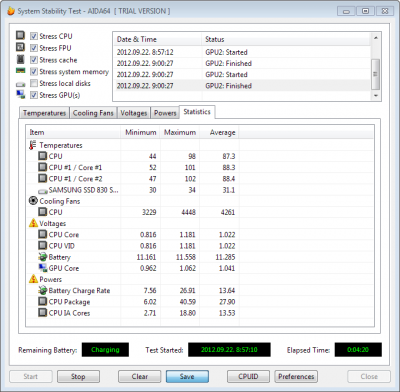Click the CPU IA Cores average 13.53
The height and width of the screenshot is (392, 400).
(227, 313)
